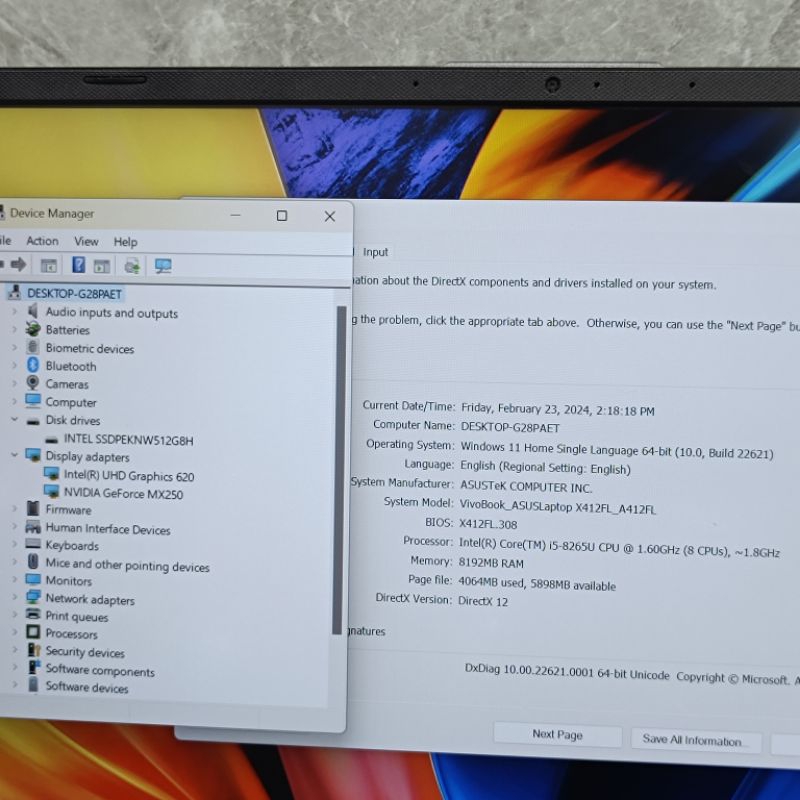800x800 pixels.
Task: Click the Device Manager vertical scrollbar
Action: click(340, 469)
